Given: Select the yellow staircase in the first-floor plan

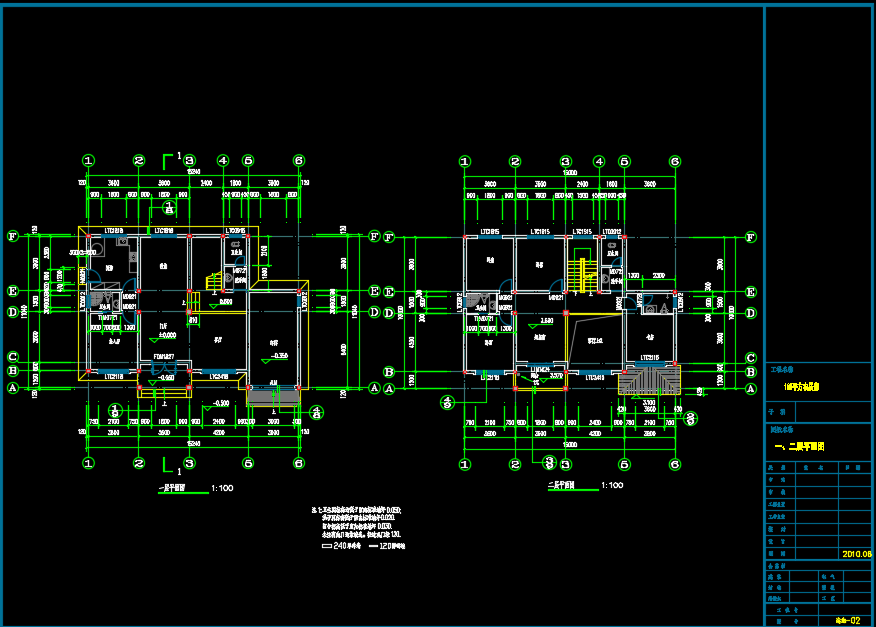Looking at the screenshot, I should 214,282.
